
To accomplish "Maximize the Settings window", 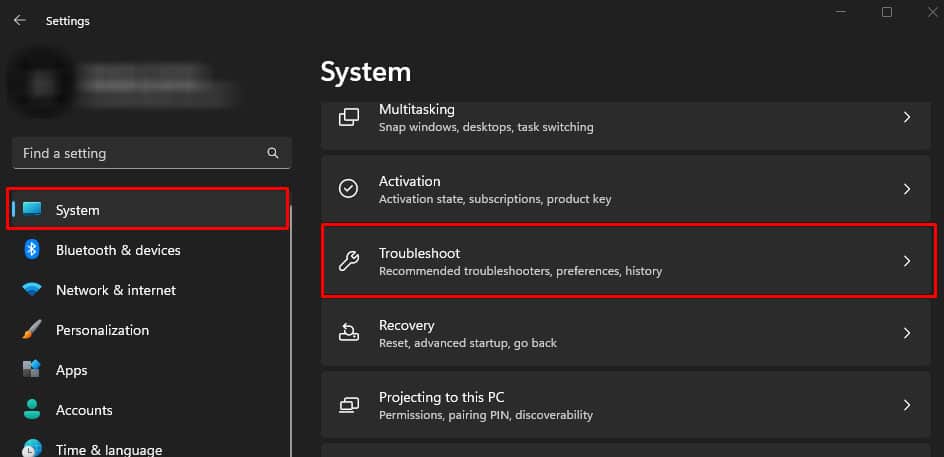I will (887, 12).
